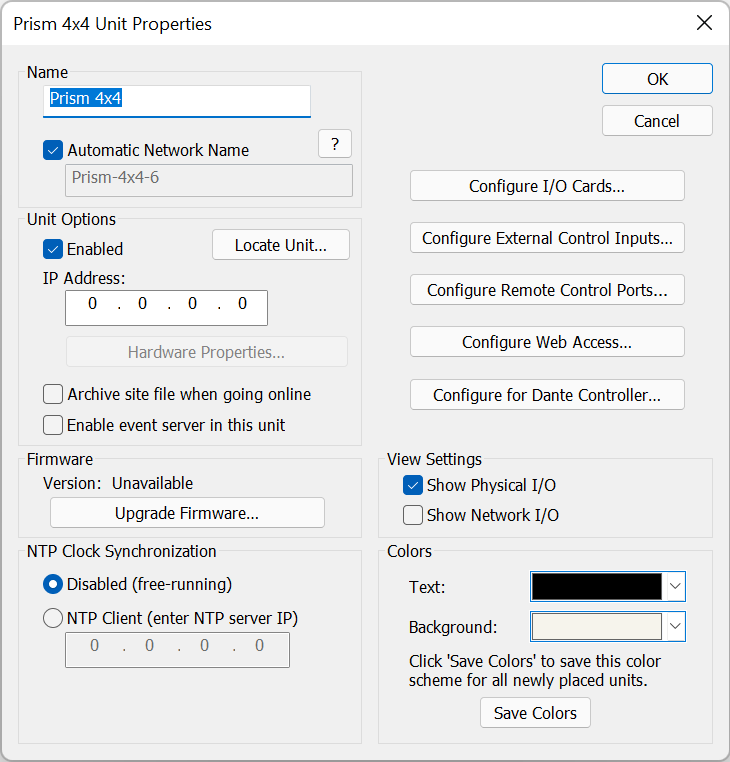This screenshot has width=730, height=762.
Task: Click the Firmware Version Unavailable text
Action: [x=118, y=483]
